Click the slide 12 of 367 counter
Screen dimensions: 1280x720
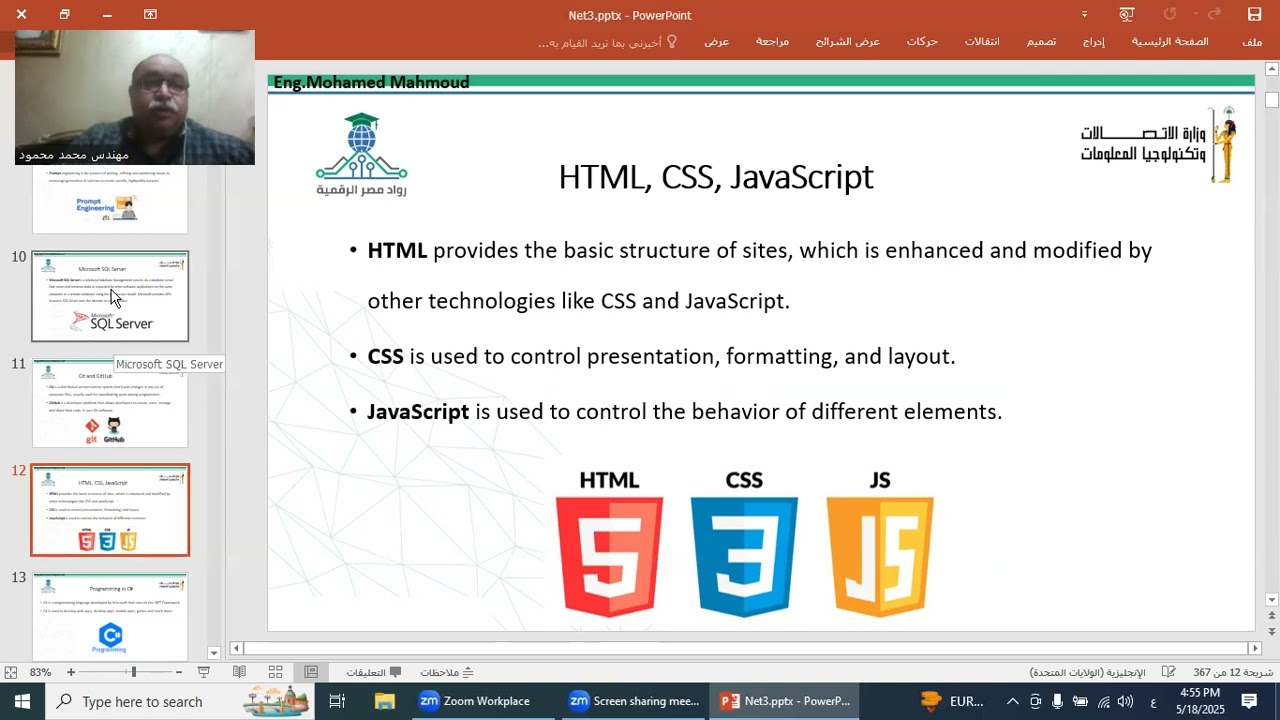[x=1233, y=672]
